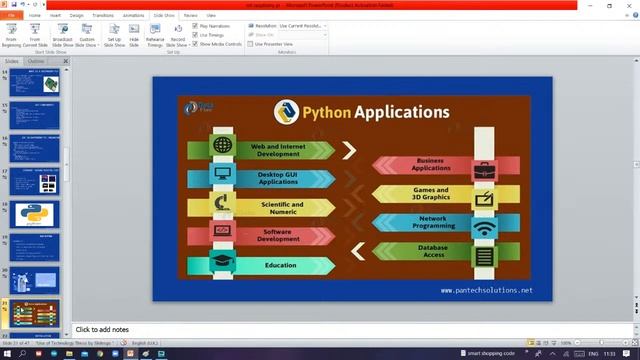Toggle Show Media Controls checkbox
Screen dimensions: 640x360
point(195,44)
